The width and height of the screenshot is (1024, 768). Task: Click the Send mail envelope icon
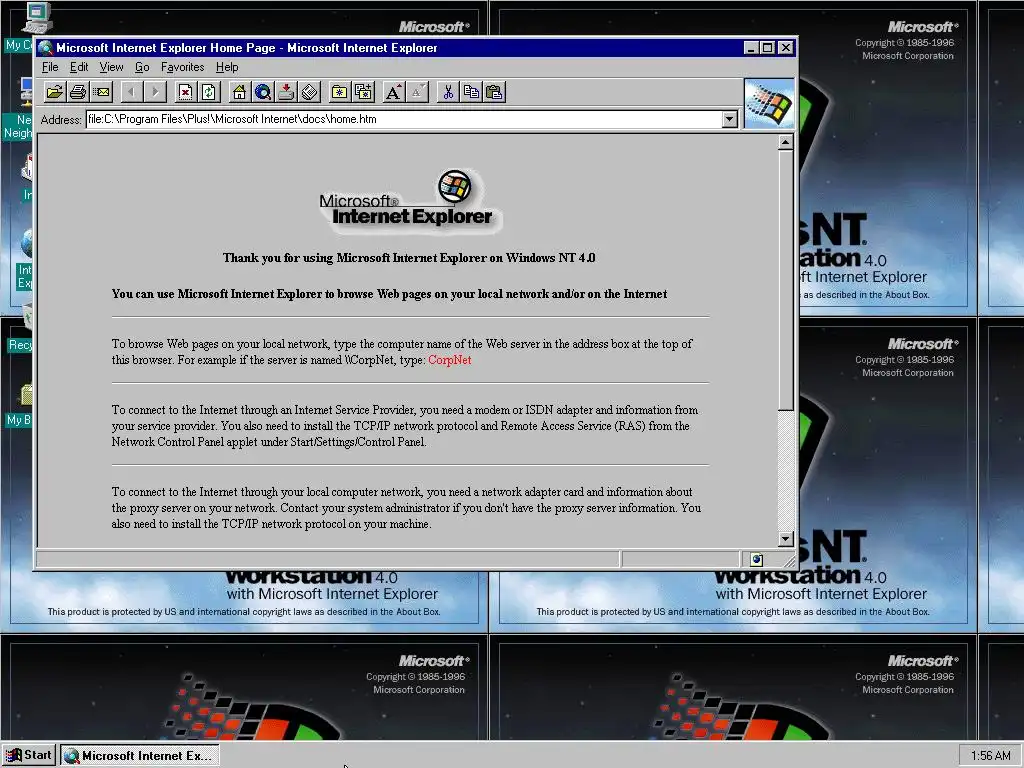pos(101,92)
